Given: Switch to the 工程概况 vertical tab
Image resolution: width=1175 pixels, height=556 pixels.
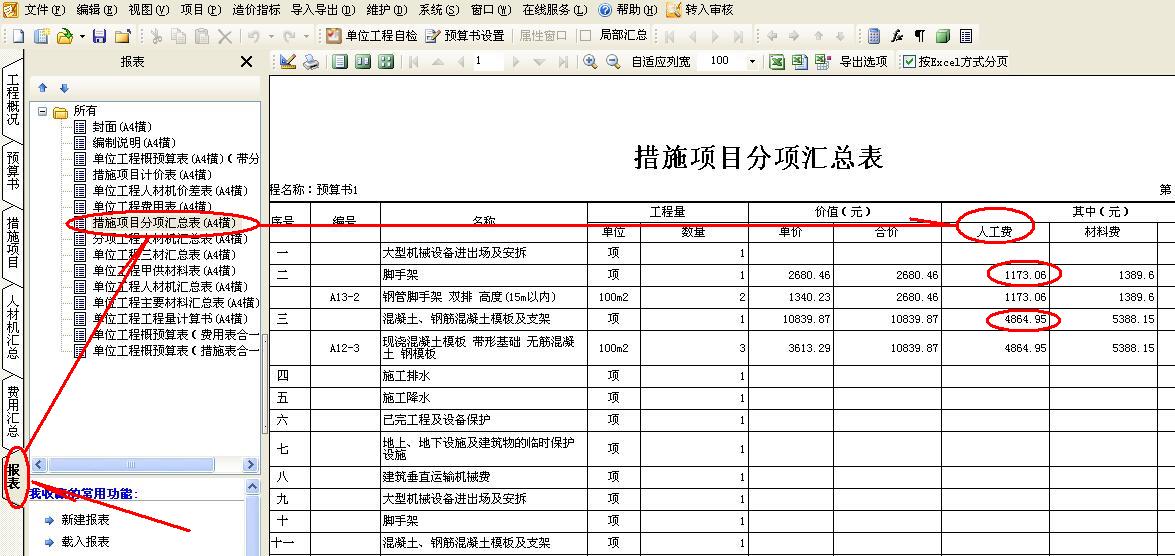Looking at the screenshot, I should tap(13, 99).
